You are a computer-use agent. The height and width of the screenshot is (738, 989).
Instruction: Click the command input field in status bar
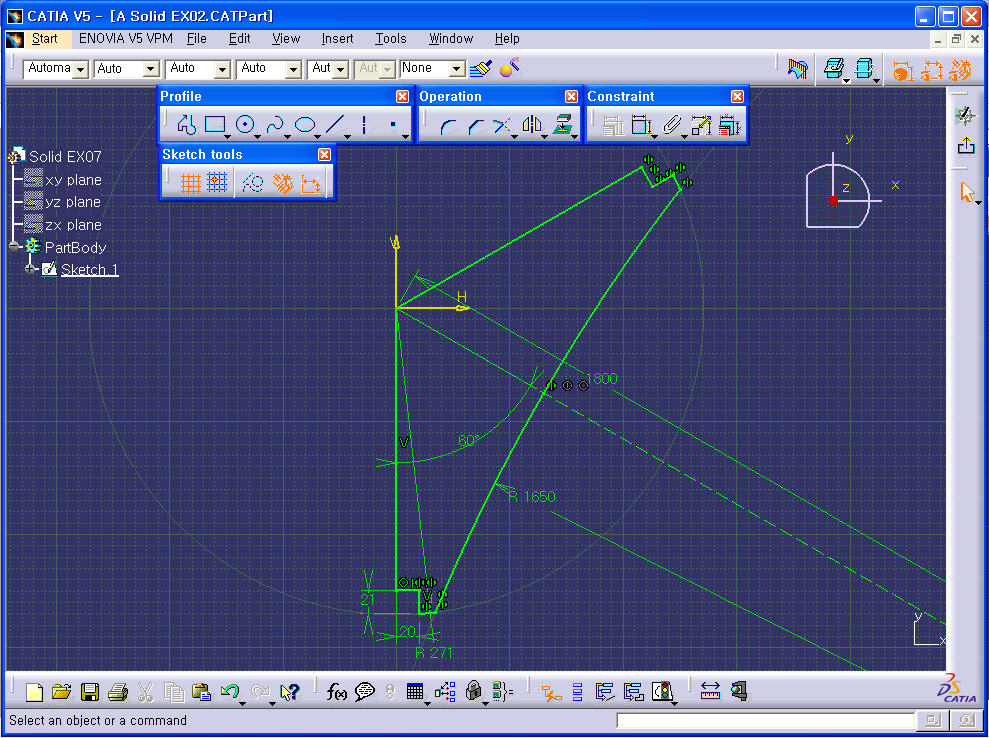coord(765,720)
